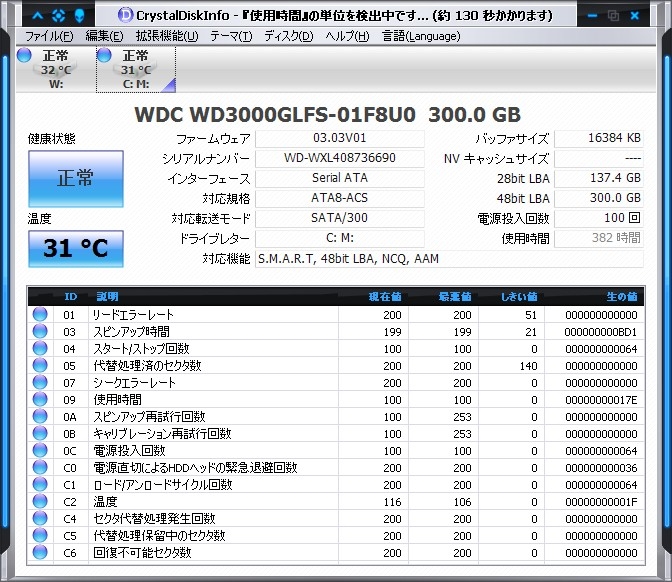Click the CrystalDiskInfo app icon in title
This screenshot has height=582, width=672.
tap(125, 15)
